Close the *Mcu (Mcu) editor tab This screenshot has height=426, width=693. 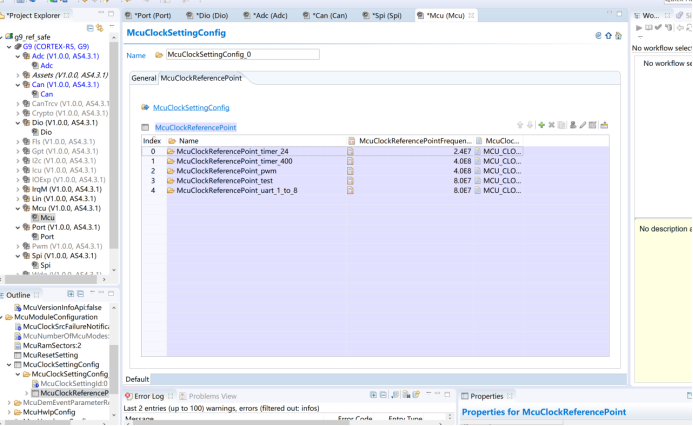[x=472, y=15]
